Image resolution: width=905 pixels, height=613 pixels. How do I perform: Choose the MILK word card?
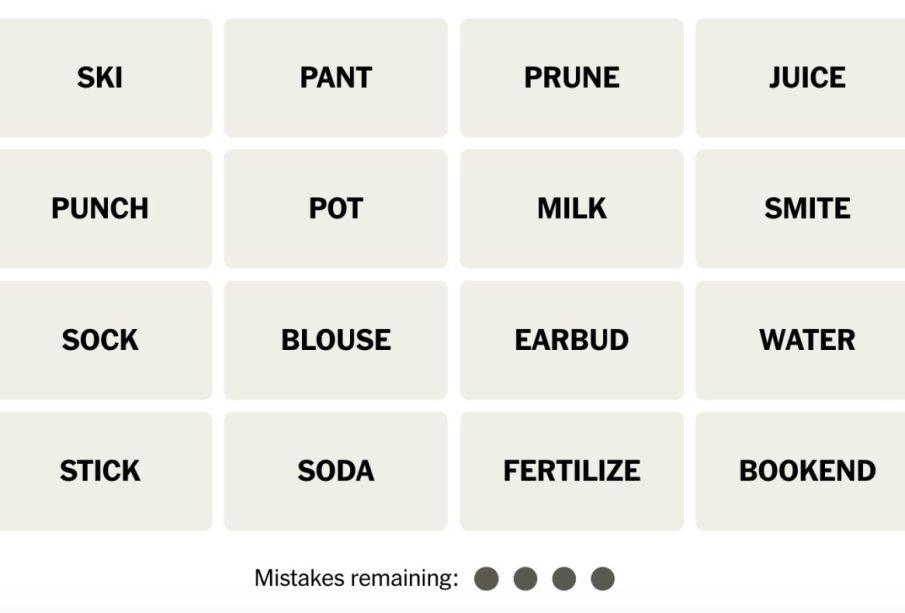(x=572, y=209)
